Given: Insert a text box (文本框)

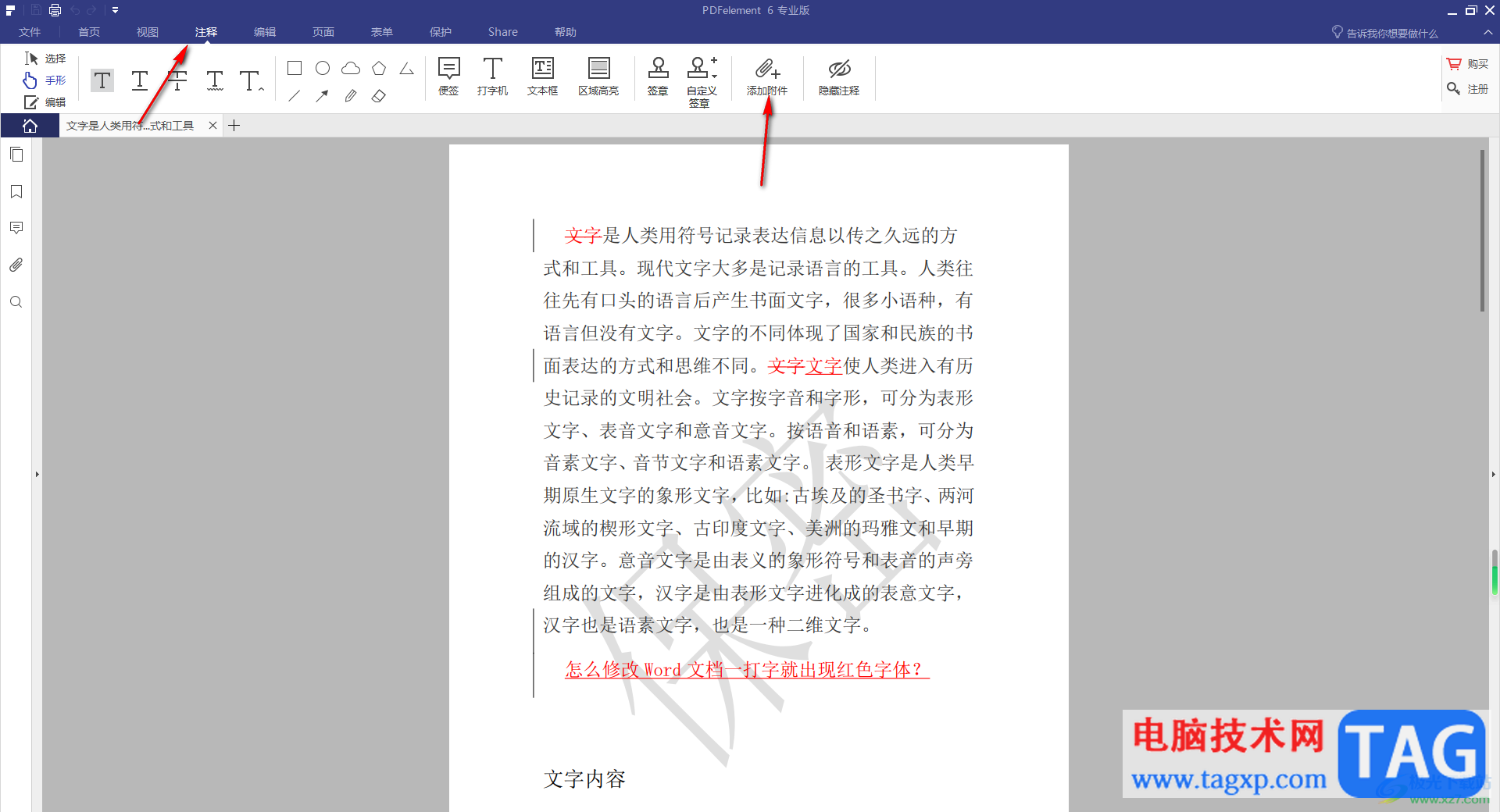Looking at the screenshot, I should 542,77.
